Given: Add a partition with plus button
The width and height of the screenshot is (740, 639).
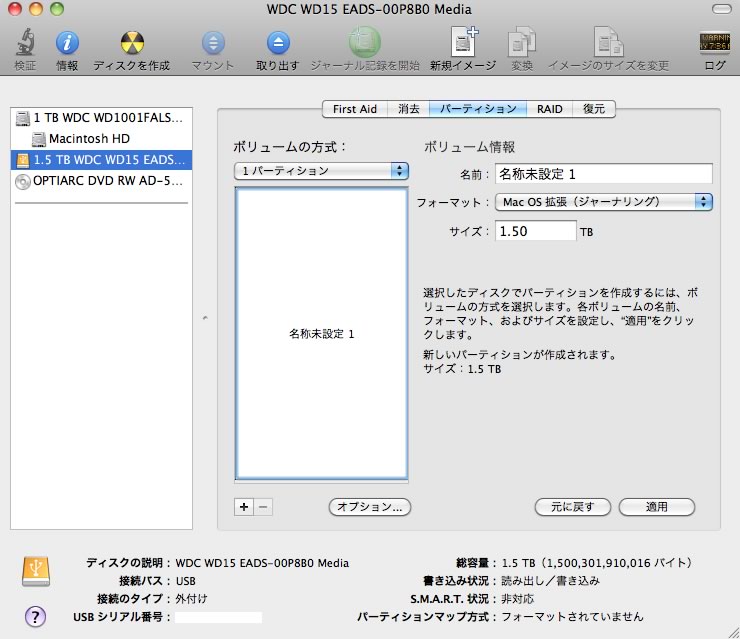Looking at the screenshot, I should pyautogui.click(x=244, y=507).
